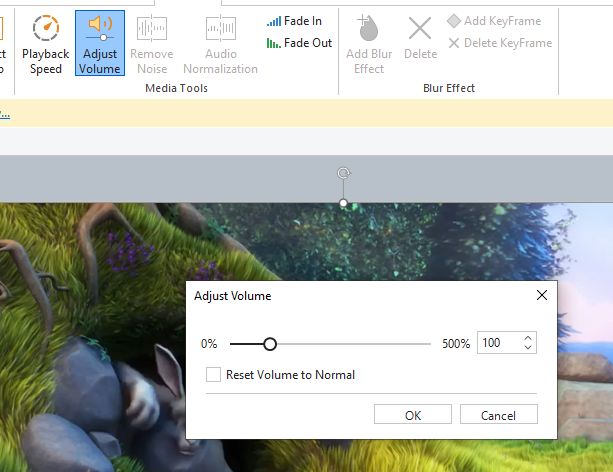This screenshot has height=472, width=613.
Task: Click Cancel in Adjust Volume dialog
Action: (498, 415)
